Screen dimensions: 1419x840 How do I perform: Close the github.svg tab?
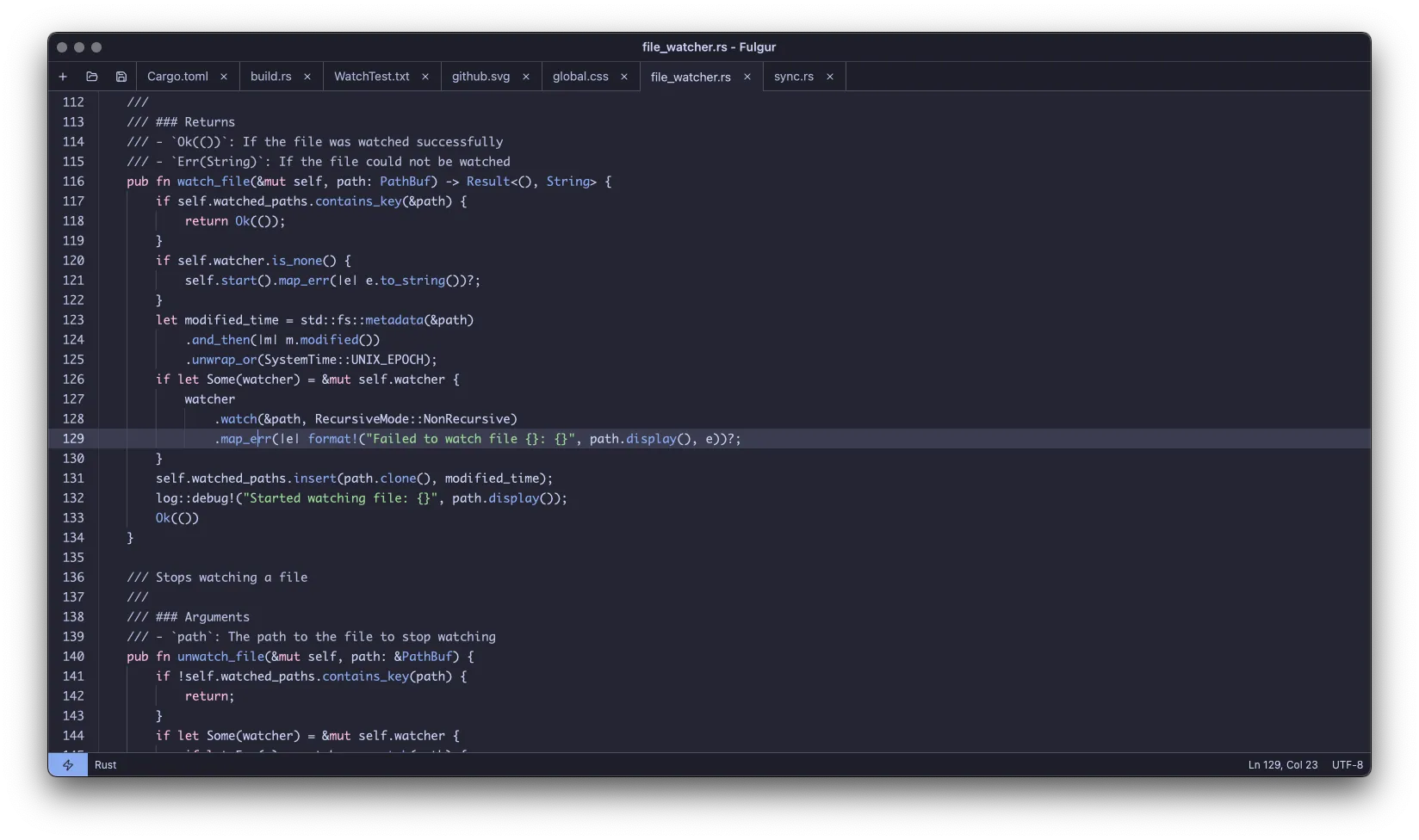coord(526,77)
